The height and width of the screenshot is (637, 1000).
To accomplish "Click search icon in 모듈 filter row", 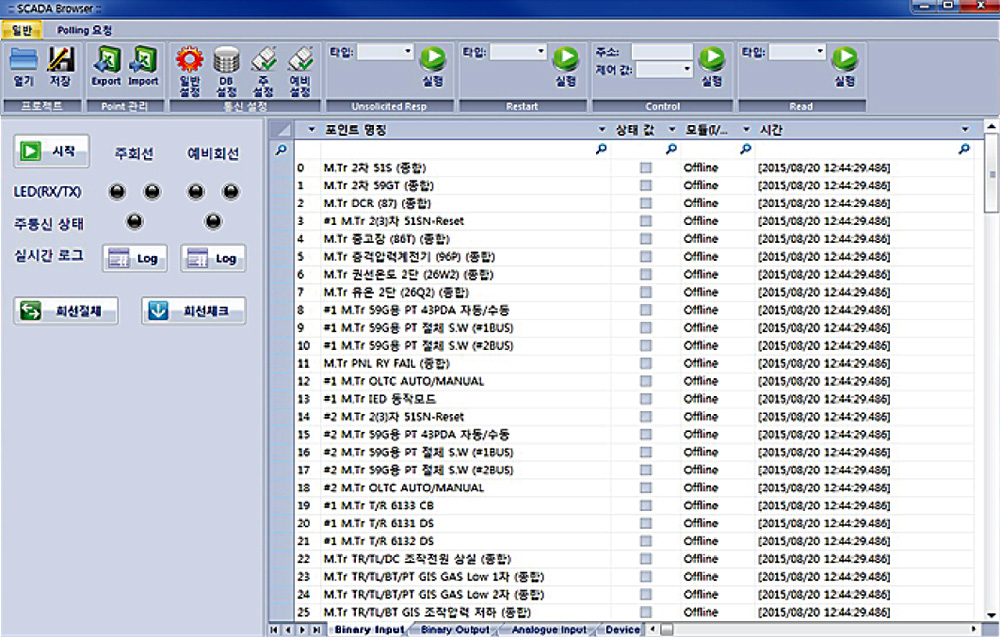I will click(746, 149).
